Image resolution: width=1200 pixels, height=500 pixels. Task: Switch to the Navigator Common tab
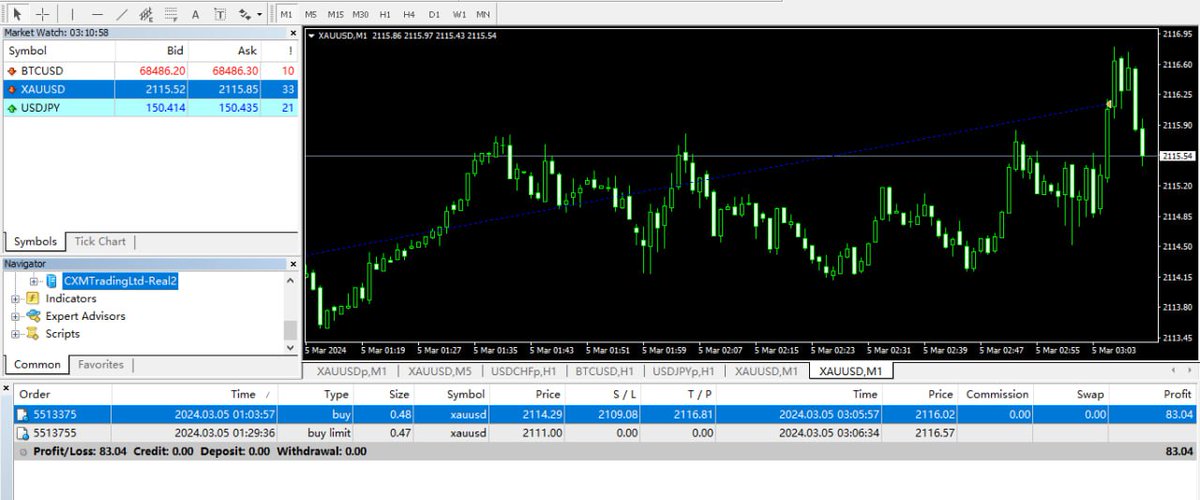coord(37,365)
